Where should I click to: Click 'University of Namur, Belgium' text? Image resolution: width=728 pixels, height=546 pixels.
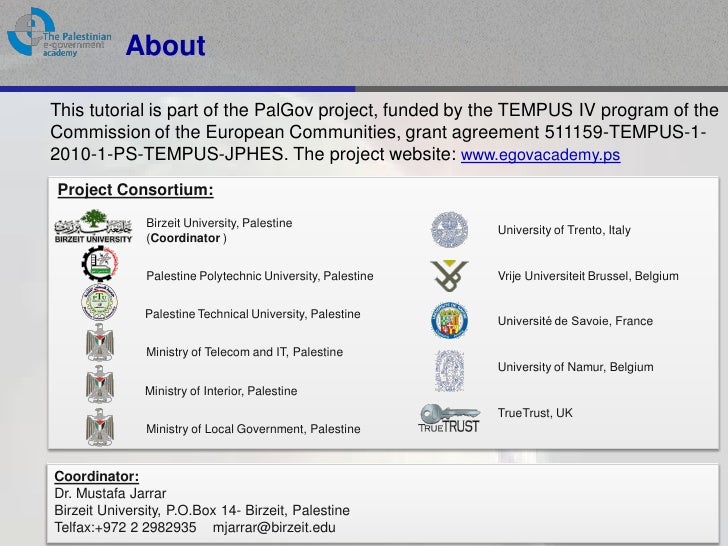[576, 367]
